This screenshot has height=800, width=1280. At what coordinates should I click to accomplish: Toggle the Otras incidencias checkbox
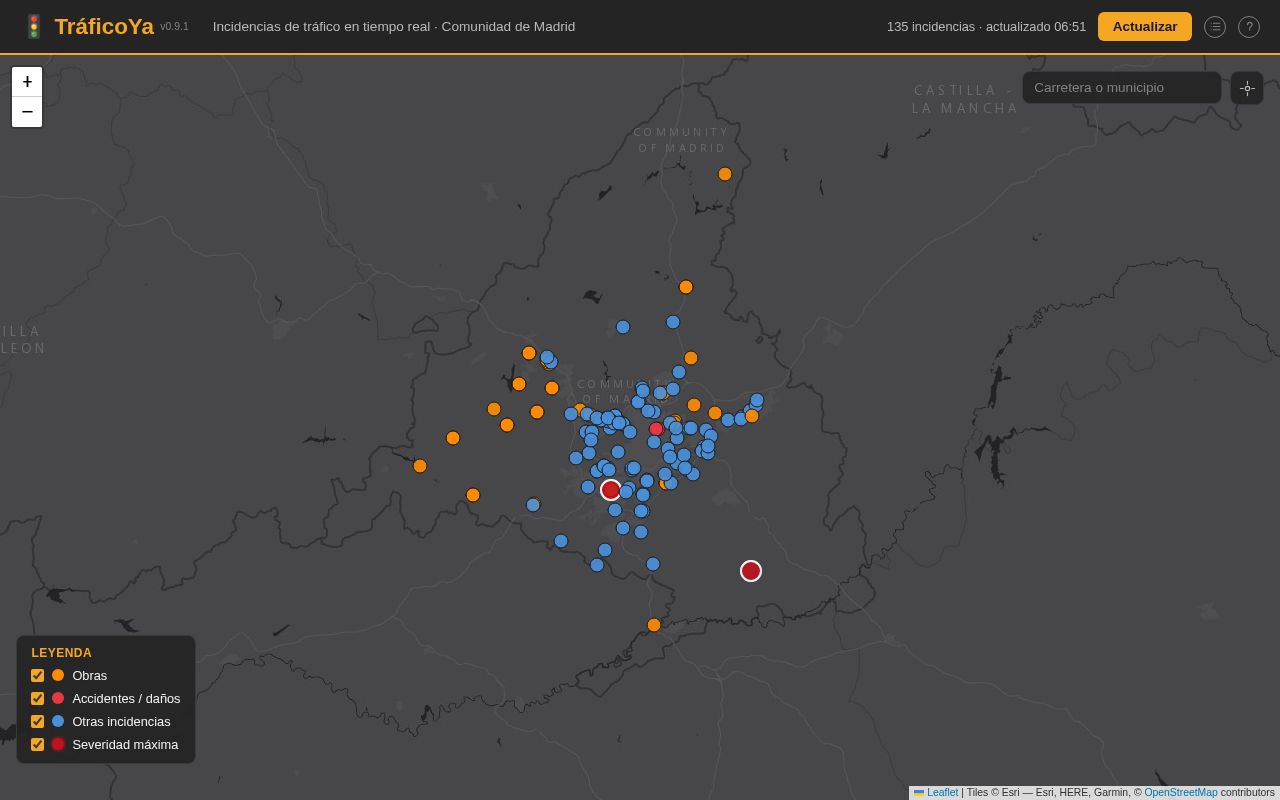click(x=38, y=722)
